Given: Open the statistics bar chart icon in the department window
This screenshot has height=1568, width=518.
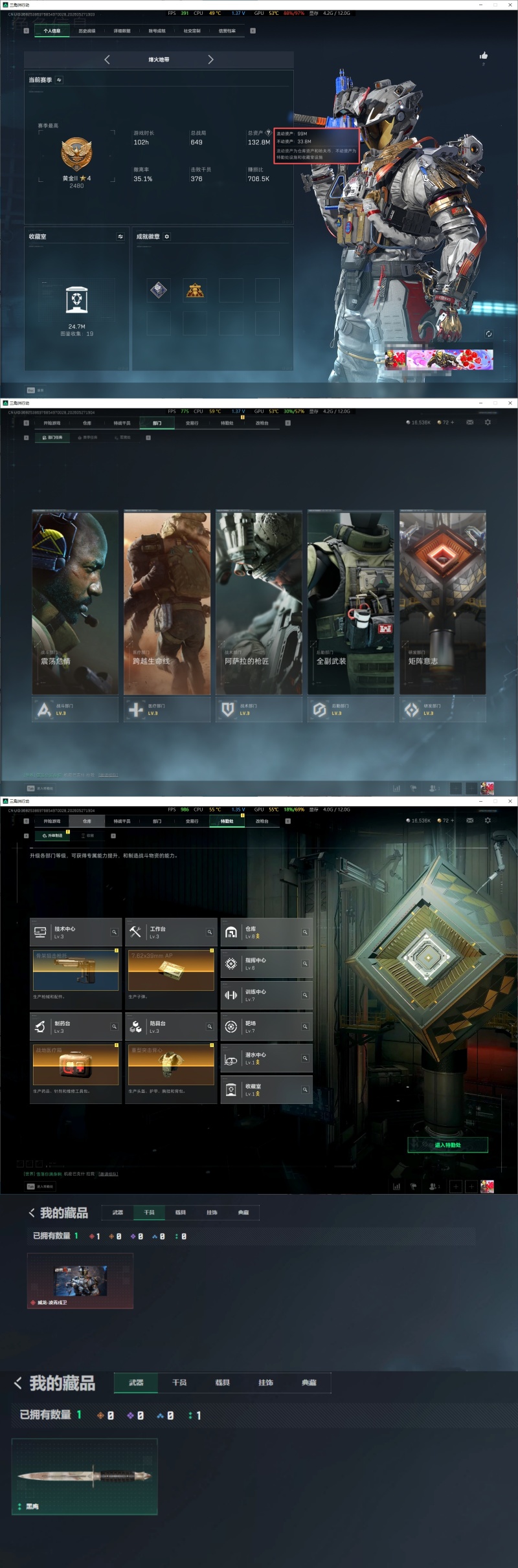Looking at the screenshot, I should (x=396, y=788).
